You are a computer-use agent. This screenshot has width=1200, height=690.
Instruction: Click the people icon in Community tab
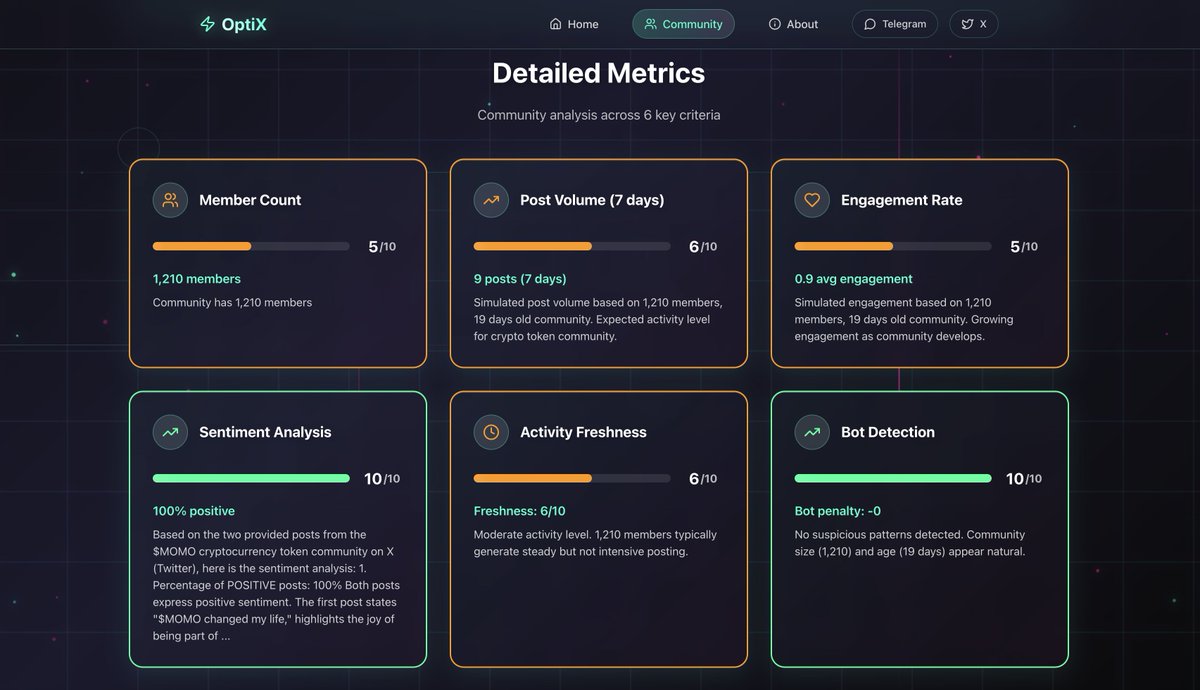click(x=651, y=24)
